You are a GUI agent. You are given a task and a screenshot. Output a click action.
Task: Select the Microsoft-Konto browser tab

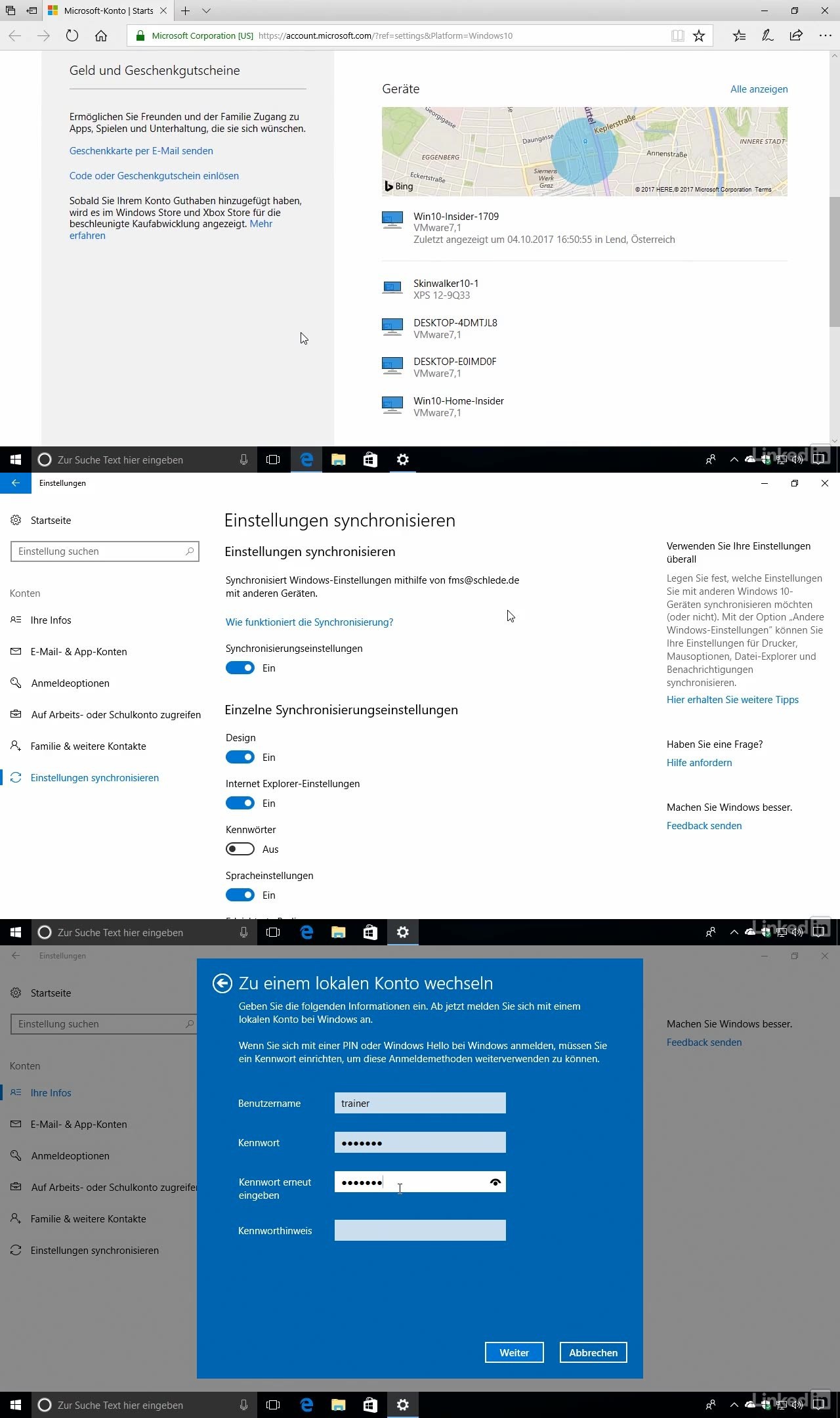click(x=108, y=11)
